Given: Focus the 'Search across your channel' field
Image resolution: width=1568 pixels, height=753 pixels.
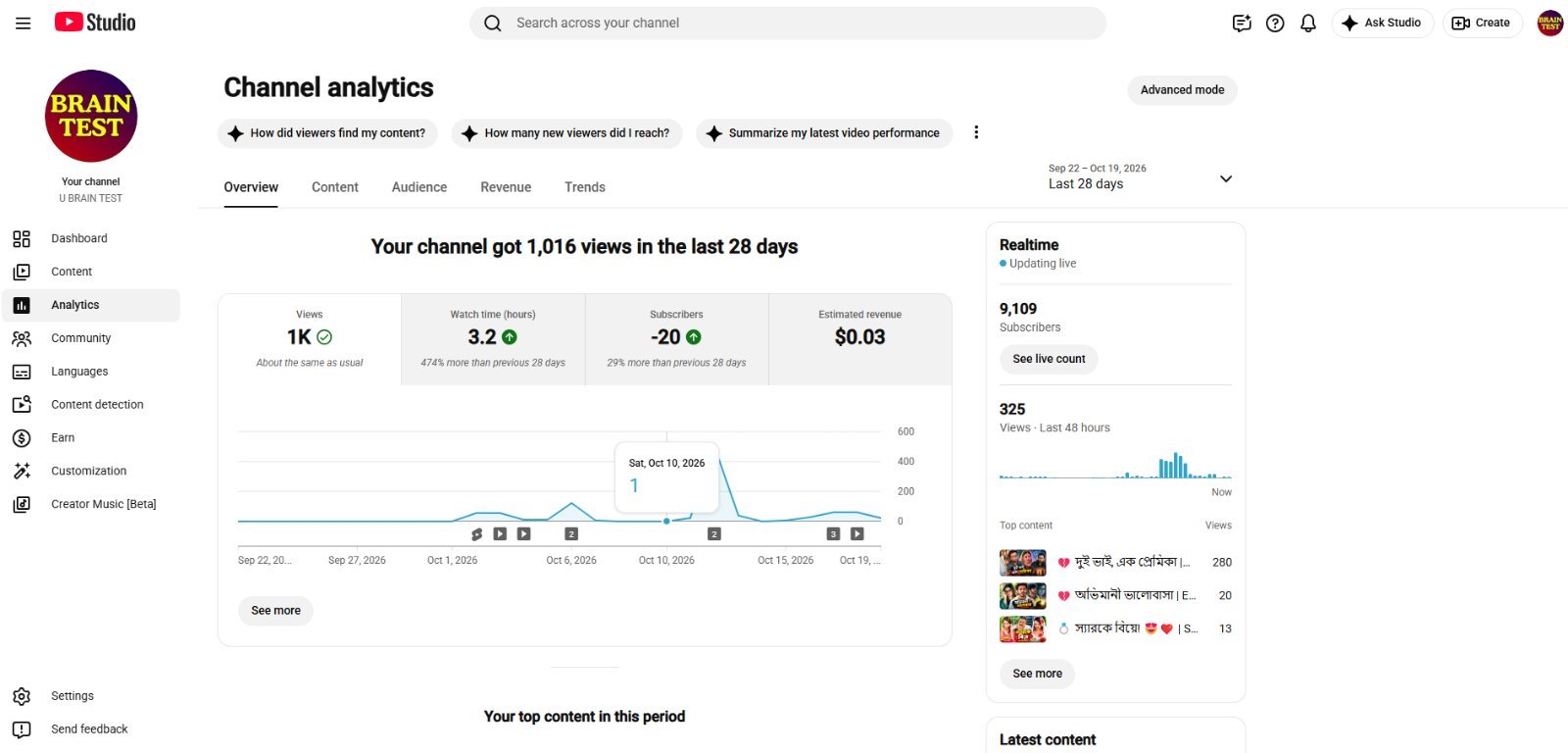Looking at the screenshot, I should [x=788, y=23].
